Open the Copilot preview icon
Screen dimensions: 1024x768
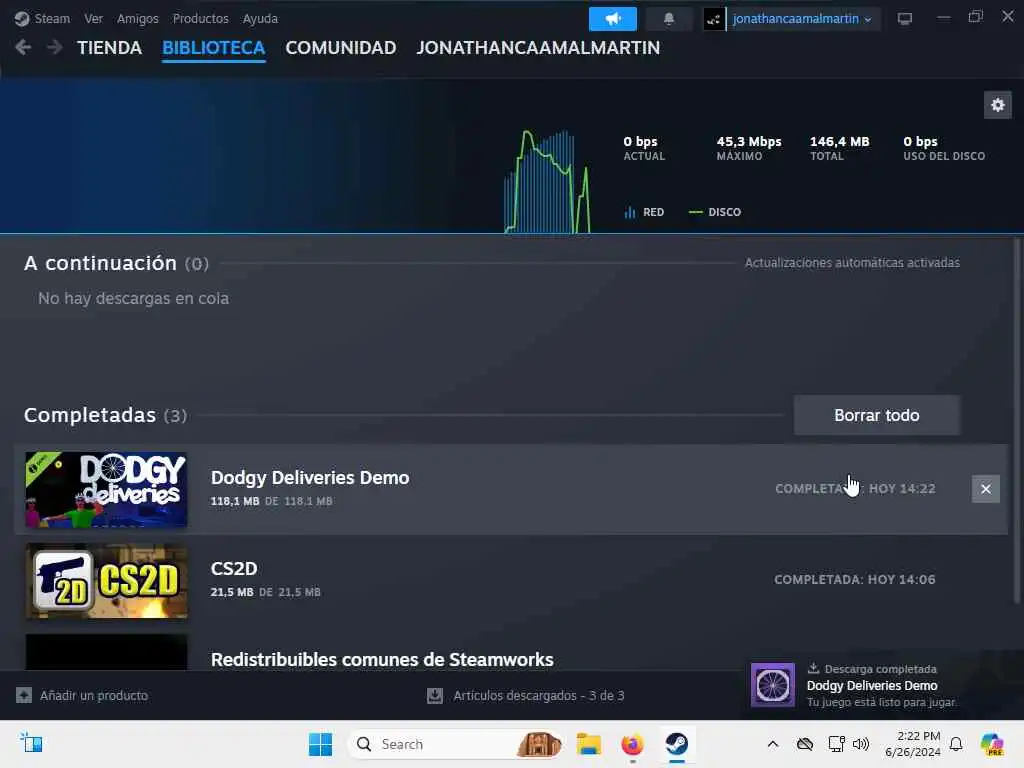991,744
